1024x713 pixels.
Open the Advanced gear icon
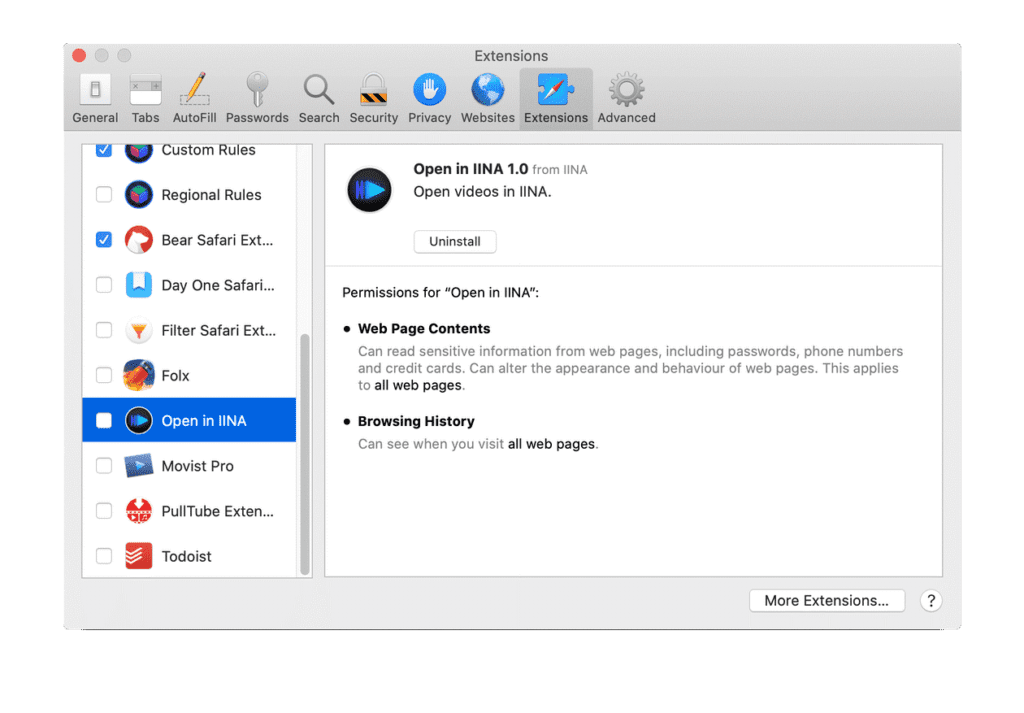click(x=626, y=89)
